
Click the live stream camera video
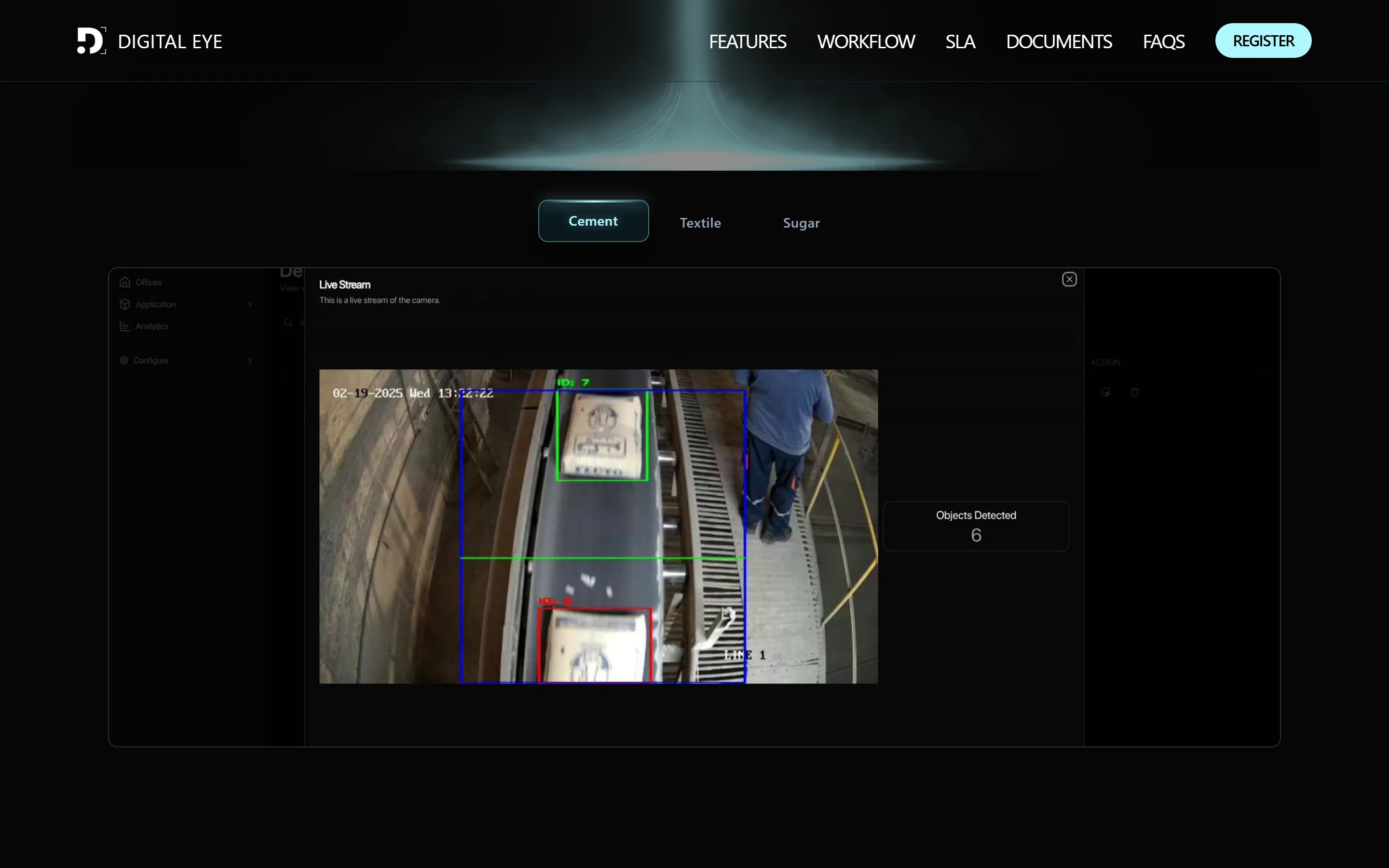click(x=599, y=527)
